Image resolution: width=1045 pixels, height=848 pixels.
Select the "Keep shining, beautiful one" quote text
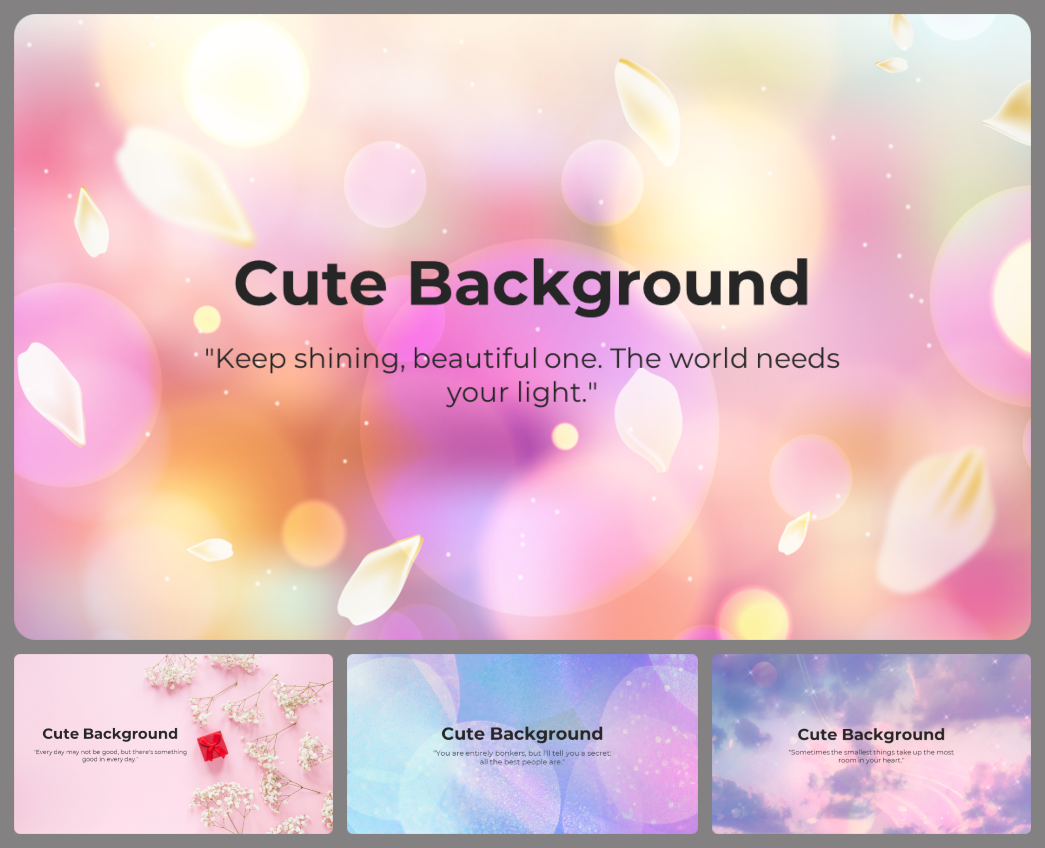(521, 375)
